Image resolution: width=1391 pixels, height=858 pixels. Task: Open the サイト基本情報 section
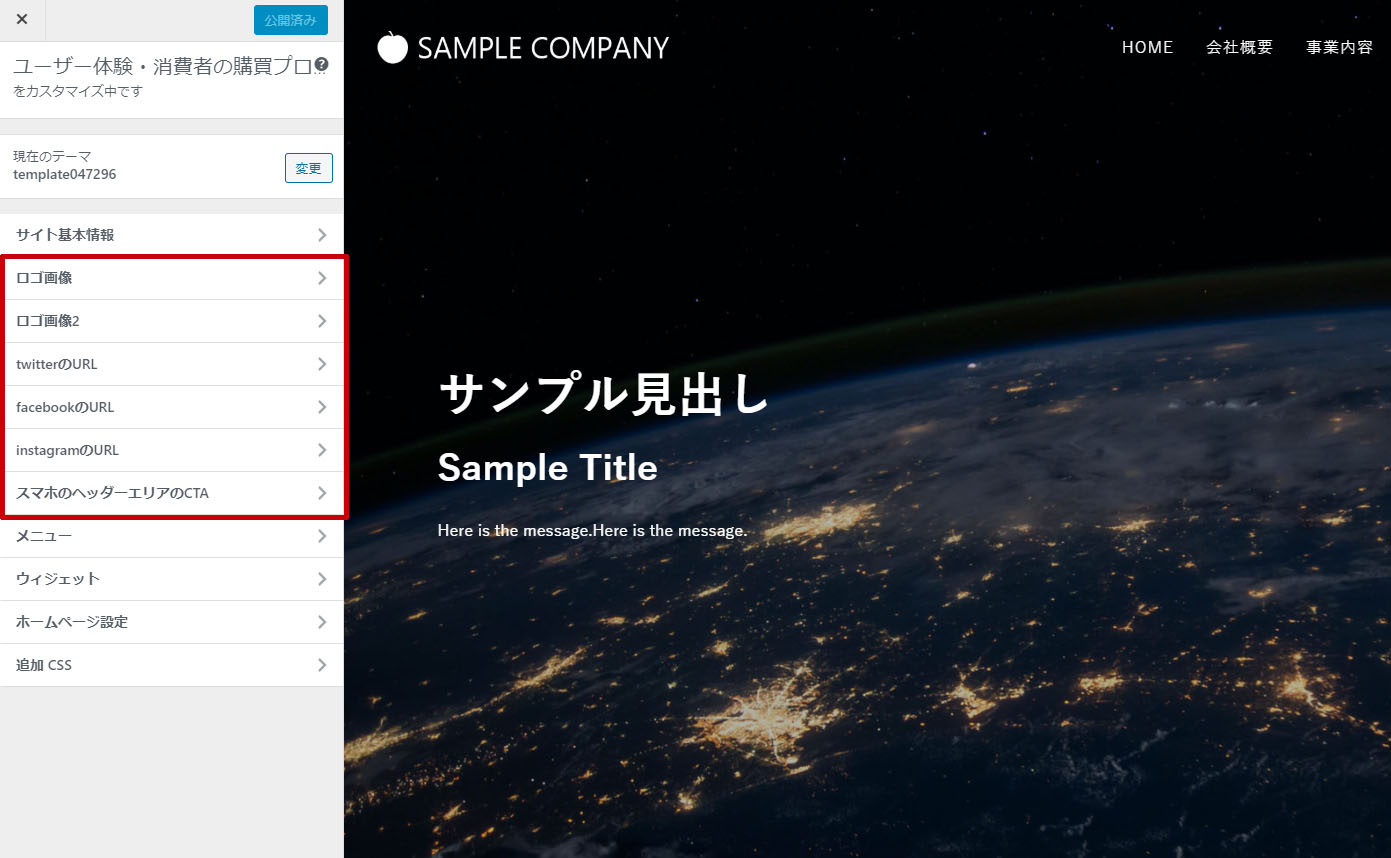[172, 235]
